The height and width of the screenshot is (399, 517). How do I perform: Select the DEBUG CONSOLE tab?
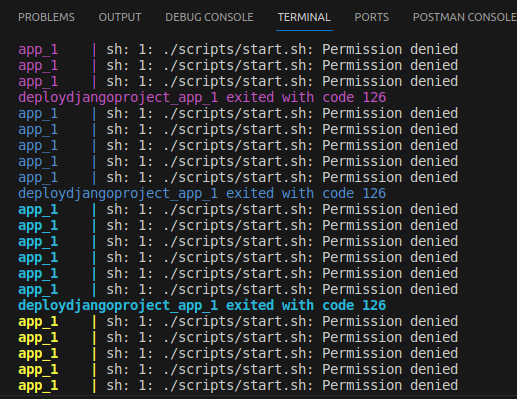coord(209,17)
